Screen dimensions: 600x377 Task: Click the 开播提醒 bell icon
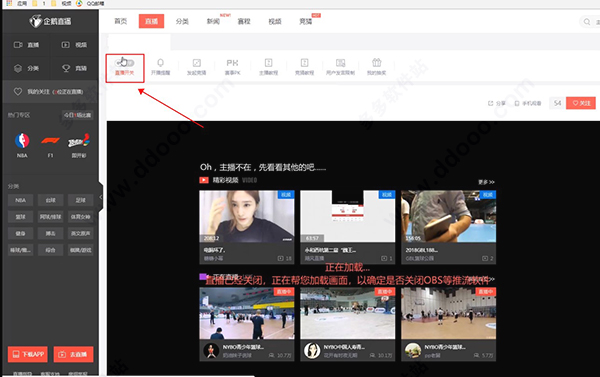[160, 63]
